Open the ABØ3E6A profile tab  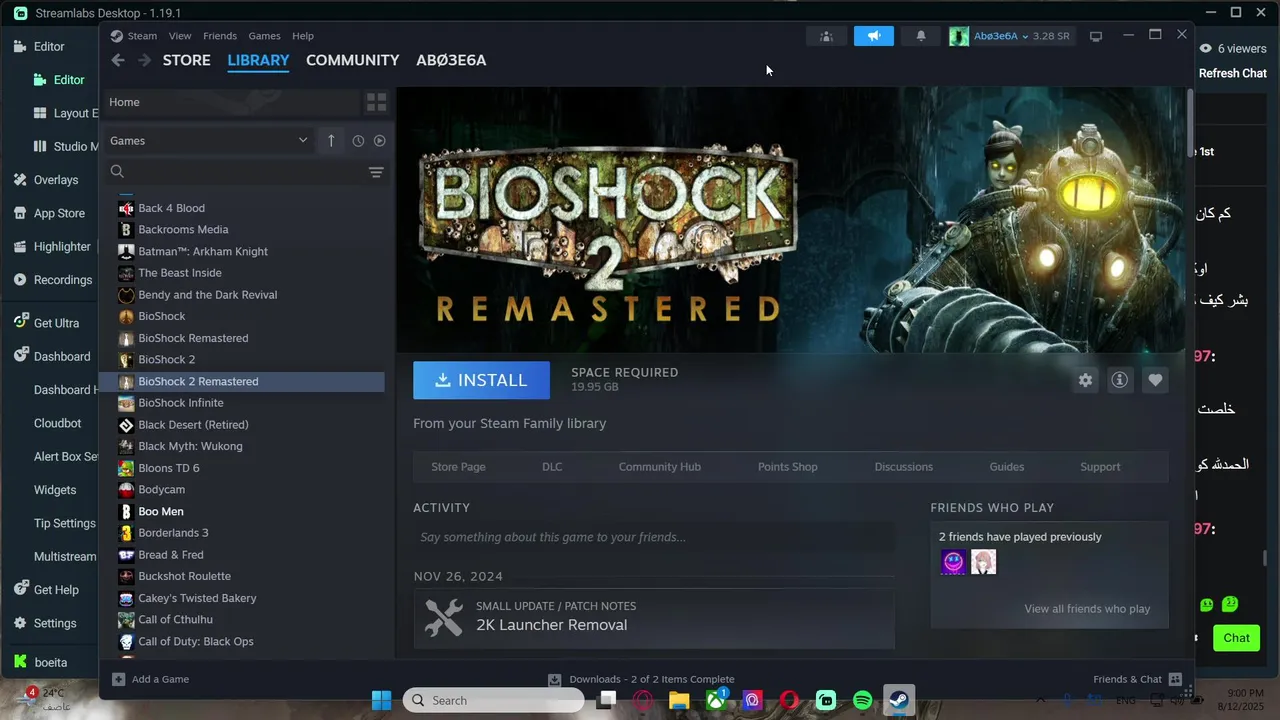[451, 60]
